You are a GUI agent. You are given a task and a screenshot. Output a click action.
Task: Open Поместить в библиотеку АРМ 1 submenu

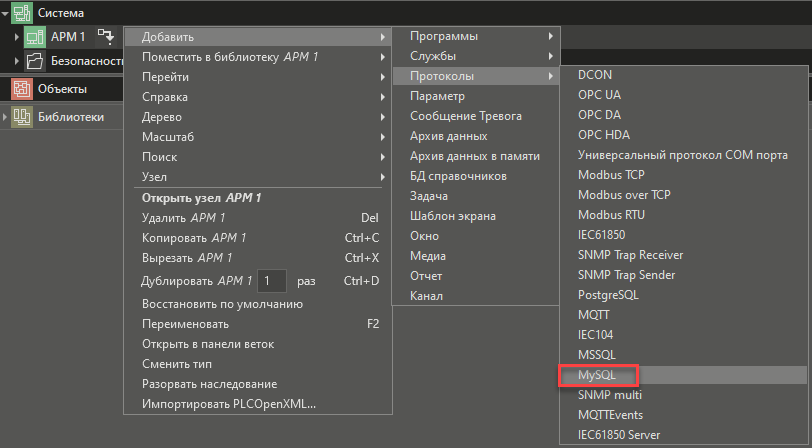click(x=258, y=57)
